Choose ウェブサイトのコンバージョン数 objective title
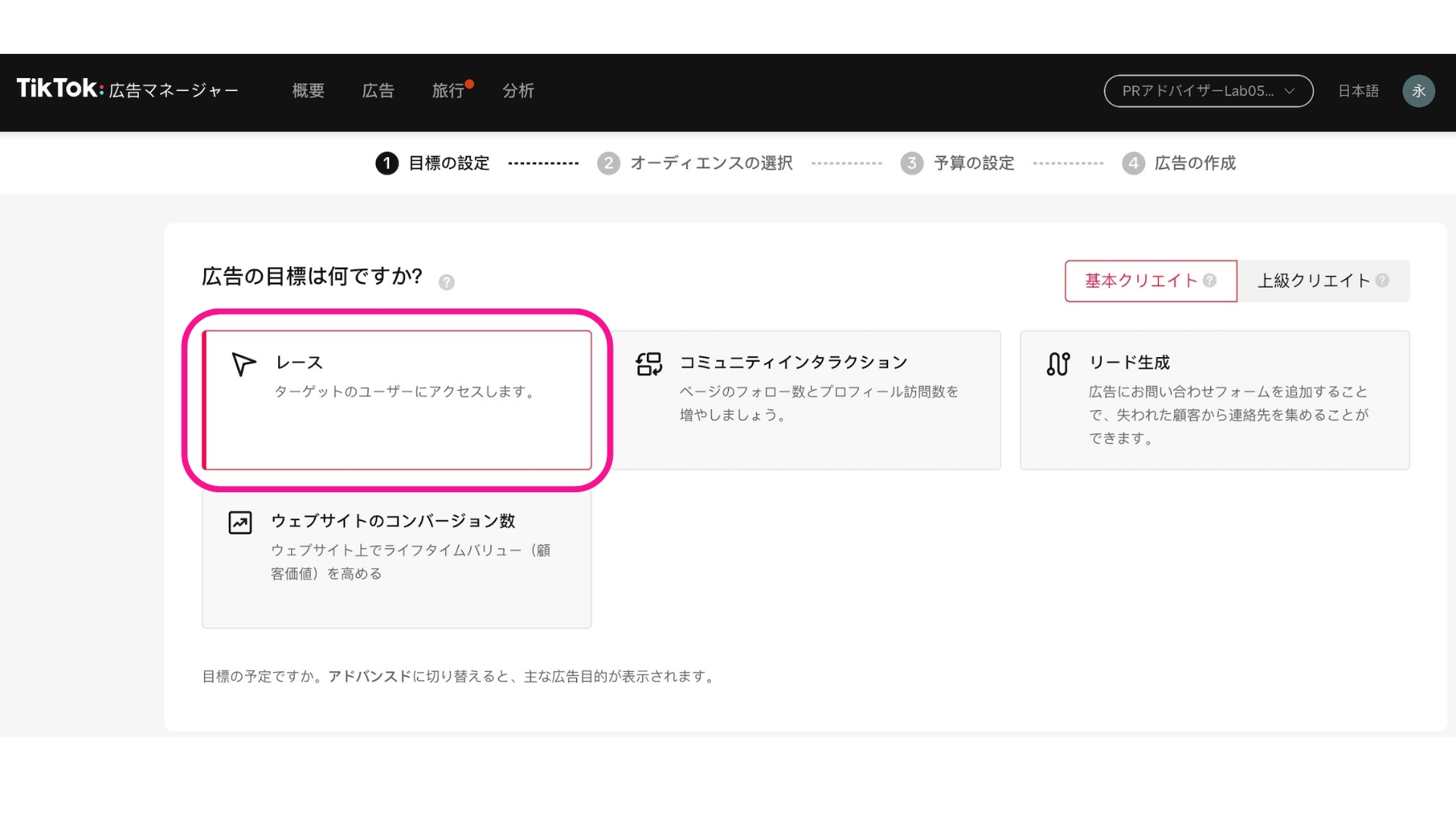 (x=393, y=521)
